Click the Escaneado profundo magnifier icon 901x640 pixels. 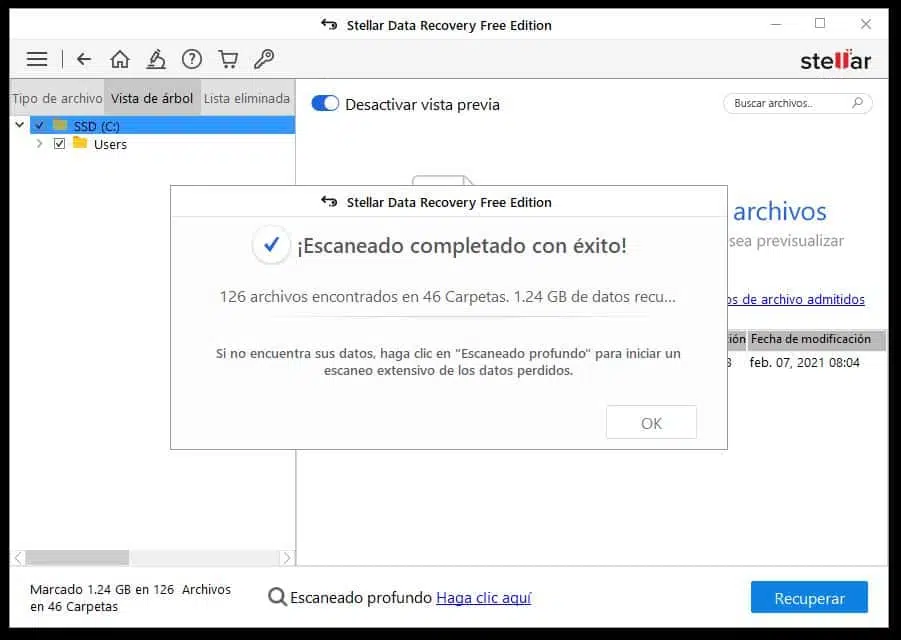[277, 597]
